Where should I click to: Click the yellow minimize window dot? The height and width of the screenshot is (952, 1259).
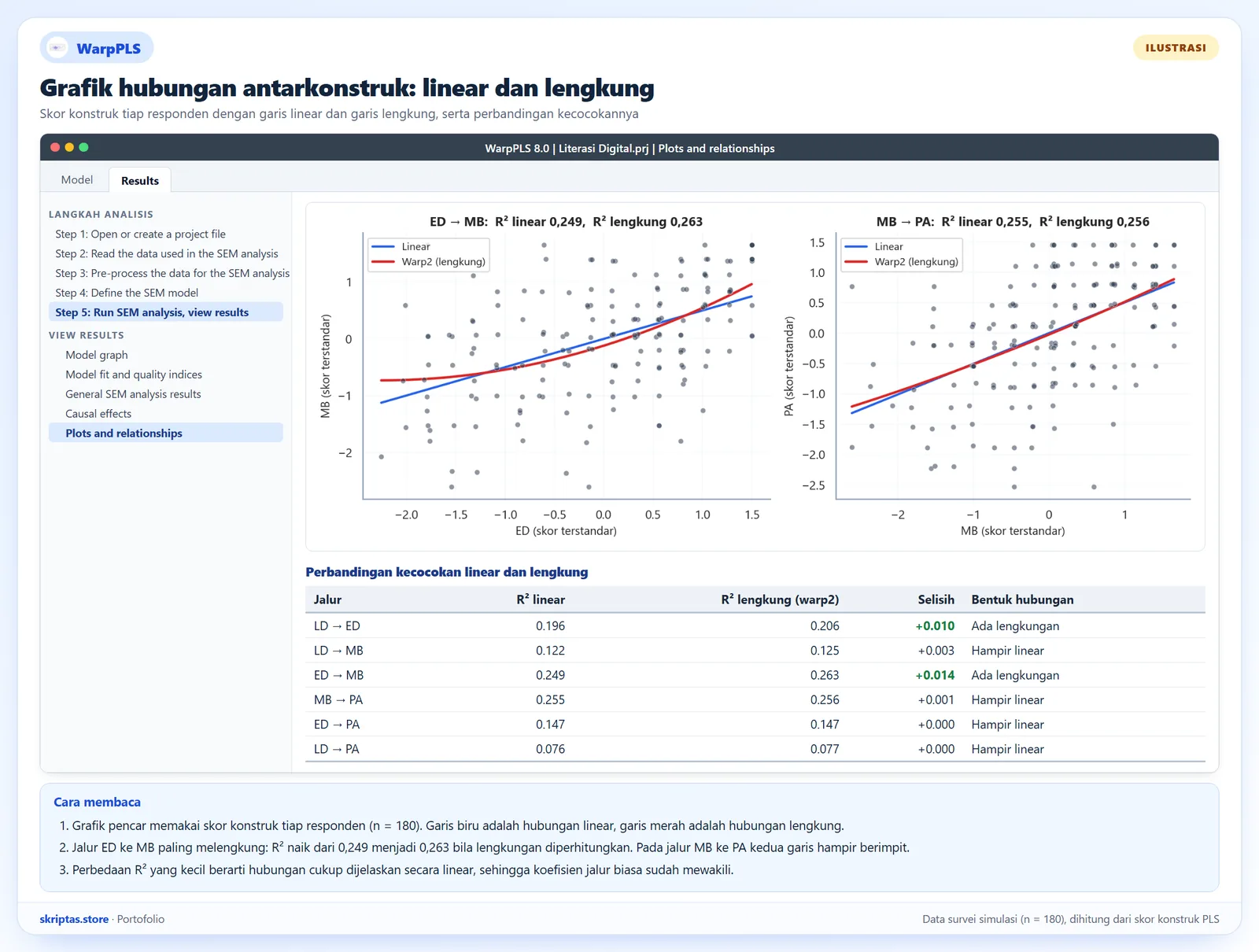pos(69,147)
